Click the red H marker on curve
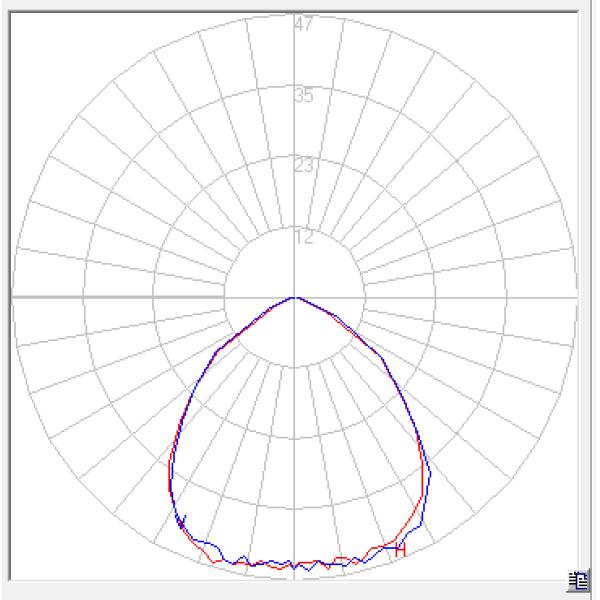This screenshot has width=600, height=600. 400,549
